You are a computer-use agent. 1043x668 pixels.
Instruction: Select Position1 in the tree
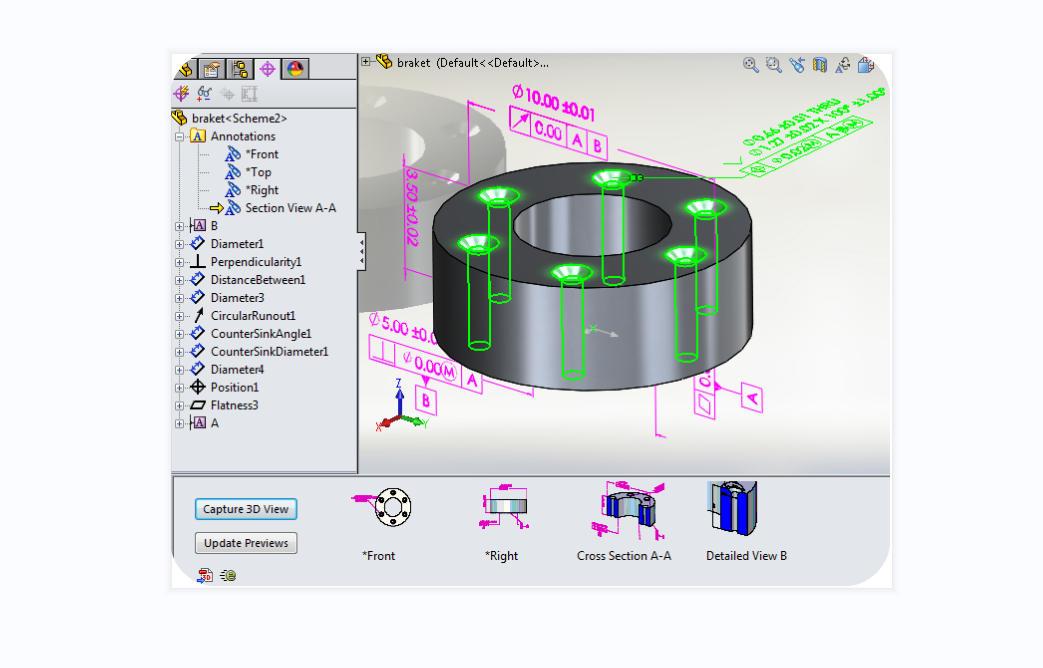[224, 388]
